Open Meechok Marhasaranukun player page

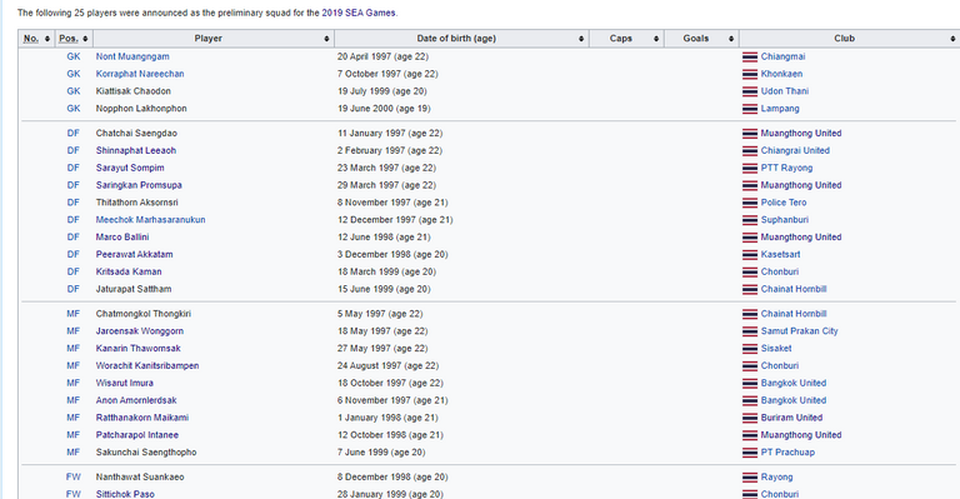click(x=151, y=219)
